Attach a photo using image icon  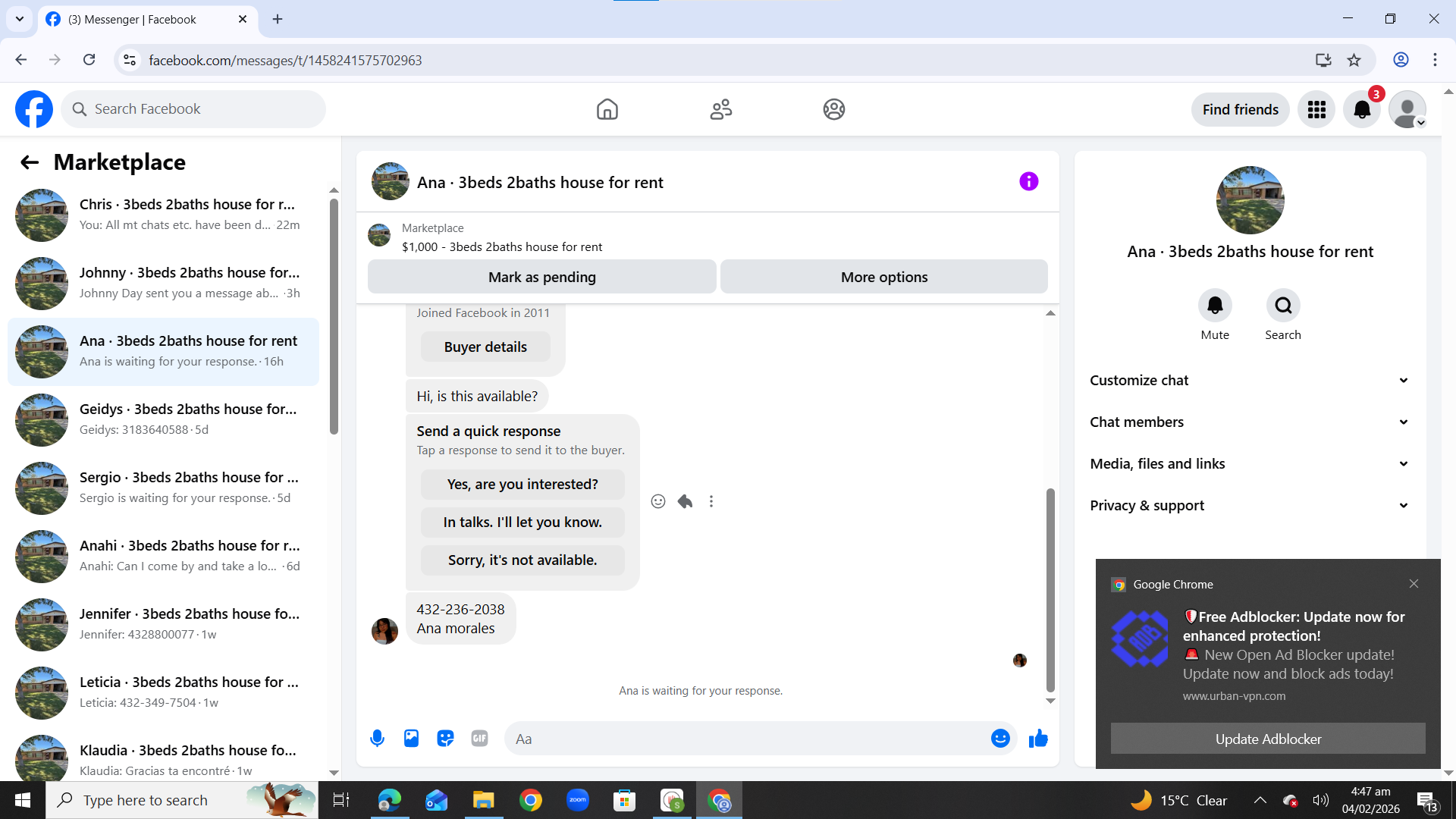(x=411, y=738)
